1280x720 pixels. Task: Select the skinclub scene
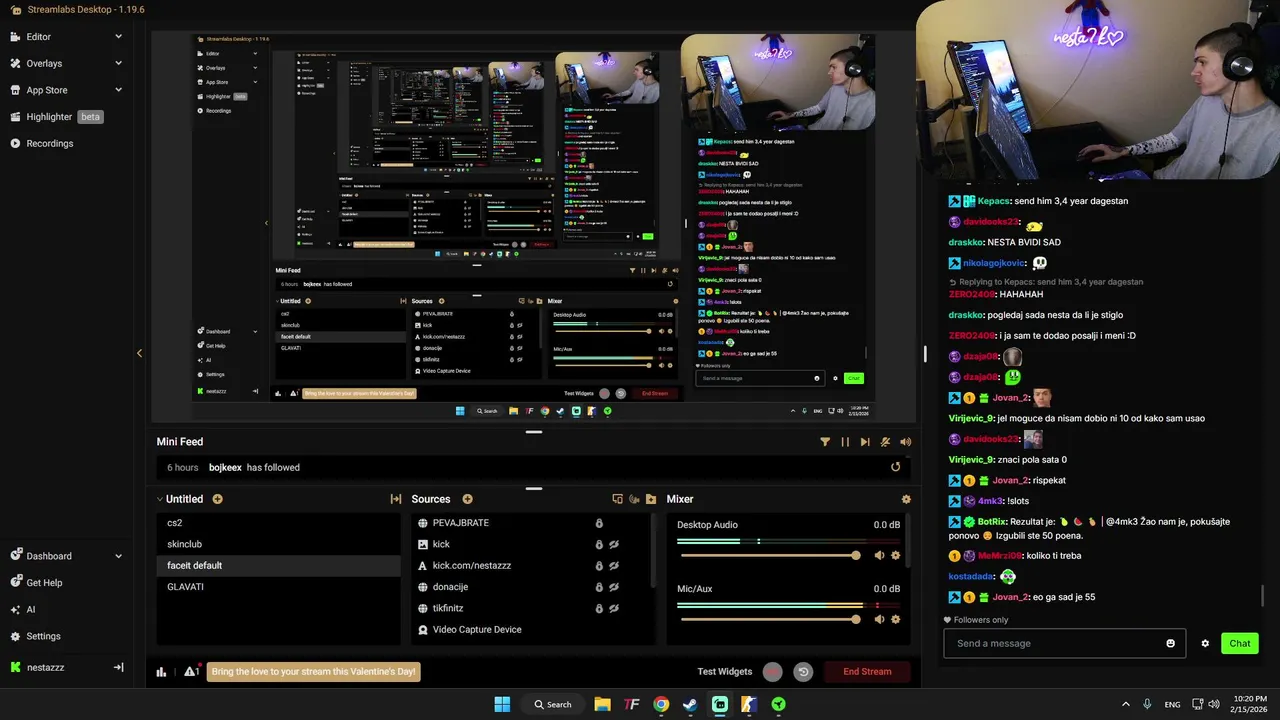tap(279, 544)
